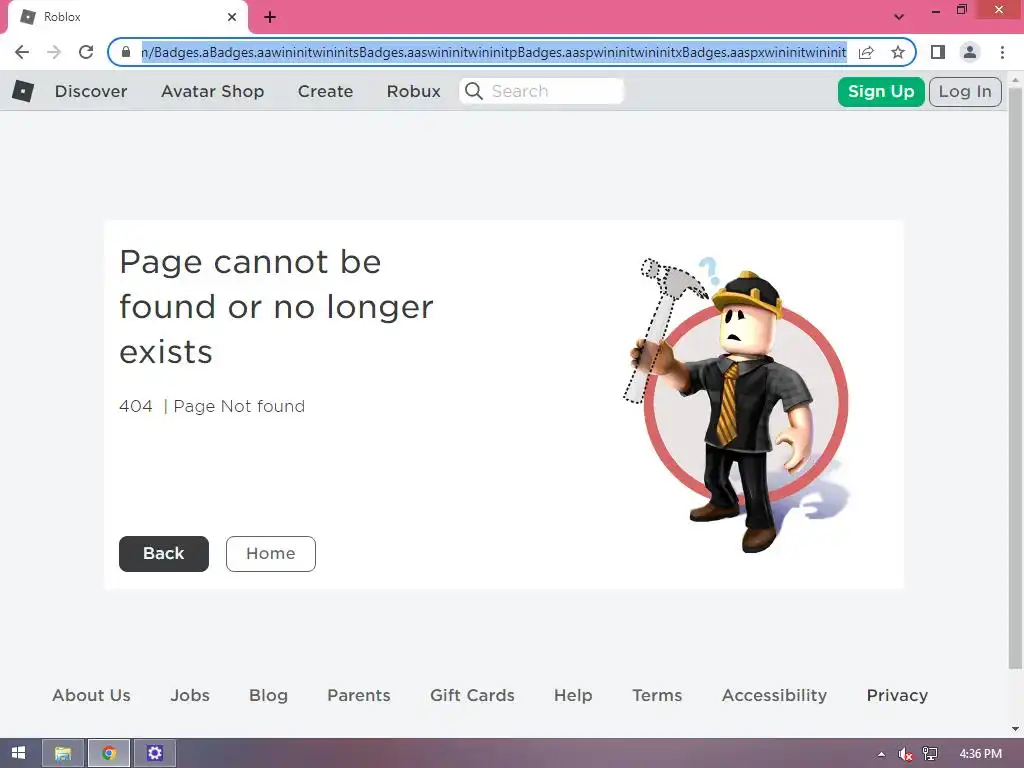Click the browser forward arrow
This screenshot has height=768, width=1024.
tap(54, 52)
